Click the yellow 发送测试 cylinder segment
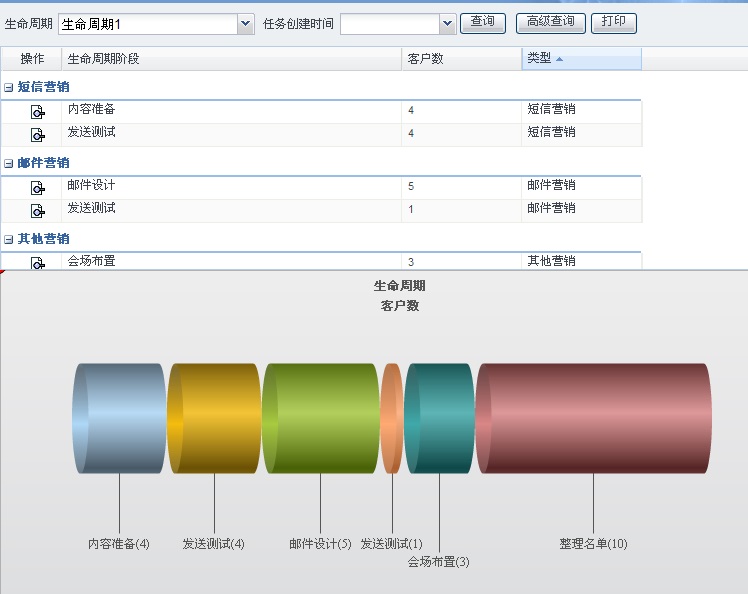The width and height of the screenshot is (748, 594). [x=214, y=418]
